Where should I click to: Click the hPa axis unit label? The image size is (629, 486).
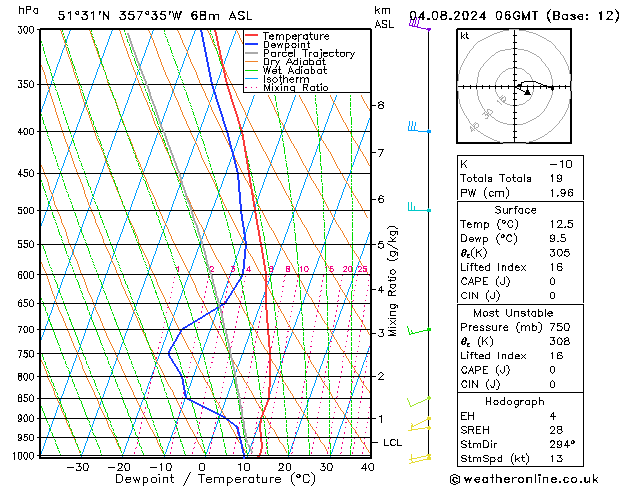tap(28, 10)
